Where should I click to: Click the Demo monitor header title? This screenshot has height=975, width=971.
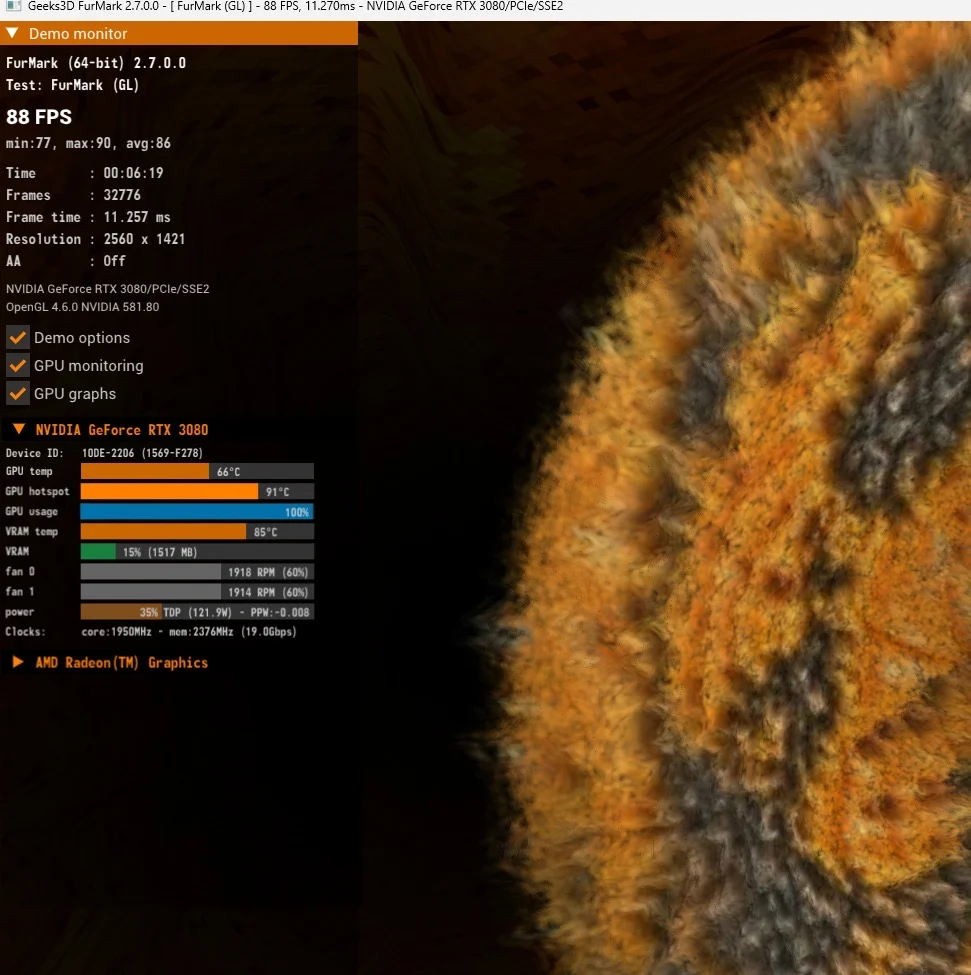click(x=78, y=34)
